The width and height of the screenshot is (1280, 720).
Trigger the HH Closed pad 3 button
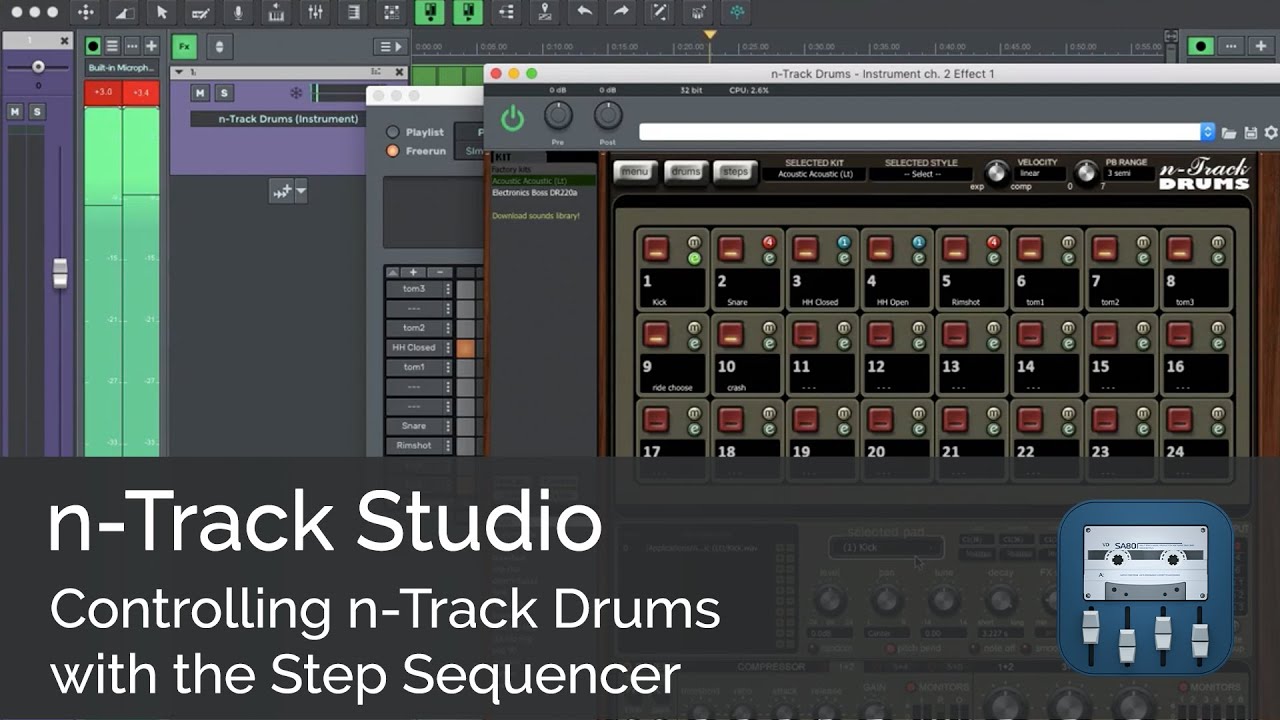coord(806,248)
